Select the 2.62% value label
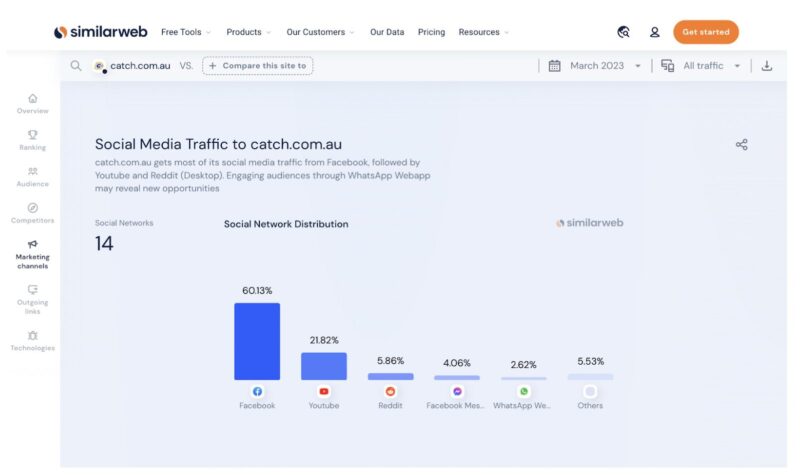This screenshot has width=800, height=475. (x=523, y=365)
